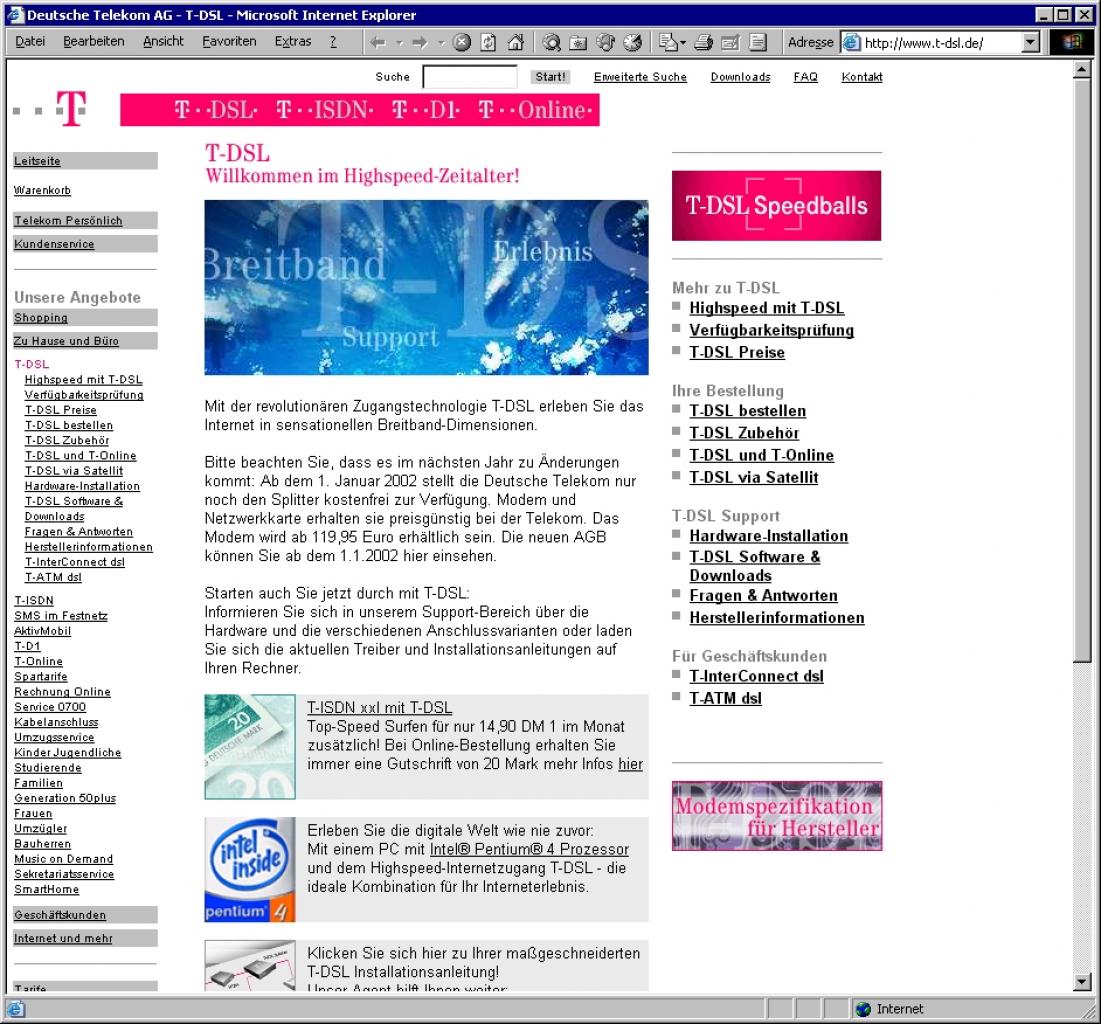Click the Start! search button
This screenshot has width=1101, height=1024.
tap(550, 77)
